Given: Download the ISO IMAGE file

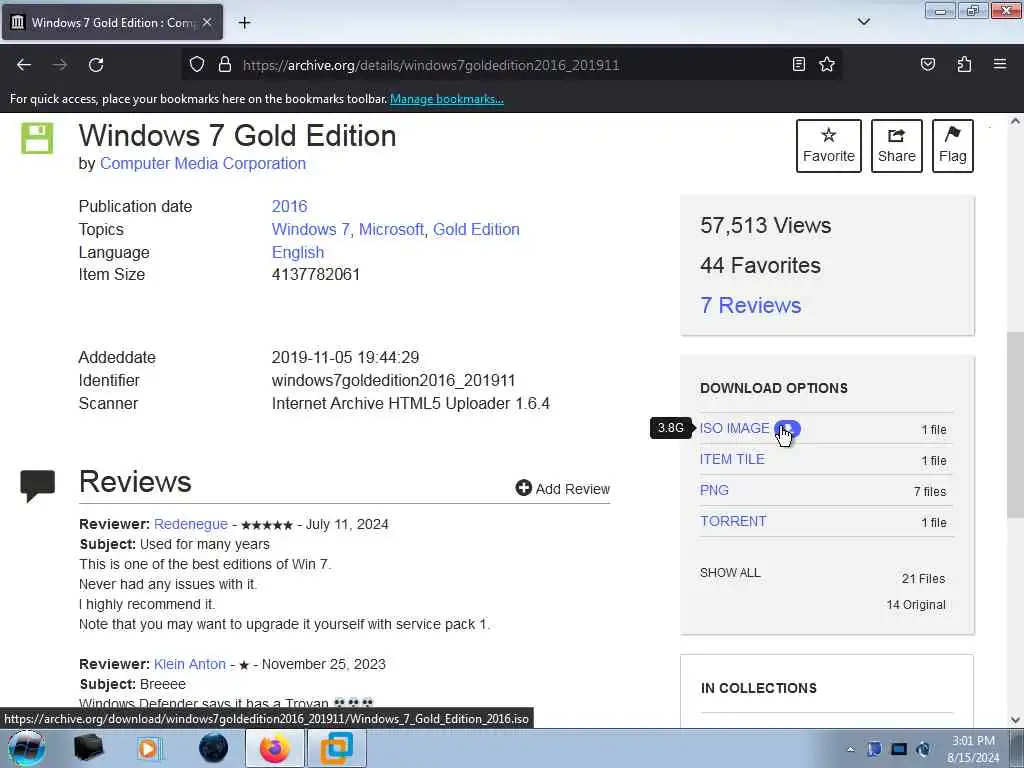Looking at the screenshot, I should tap(735, 428).
